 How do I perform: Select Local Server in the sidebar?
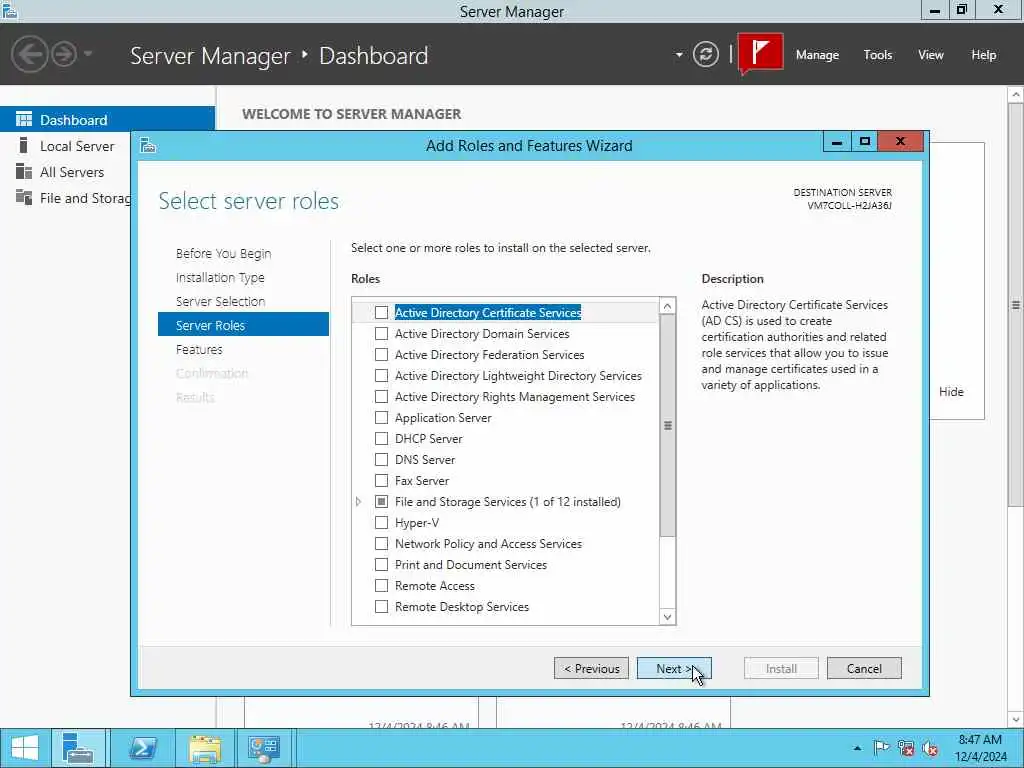[77, 146]
